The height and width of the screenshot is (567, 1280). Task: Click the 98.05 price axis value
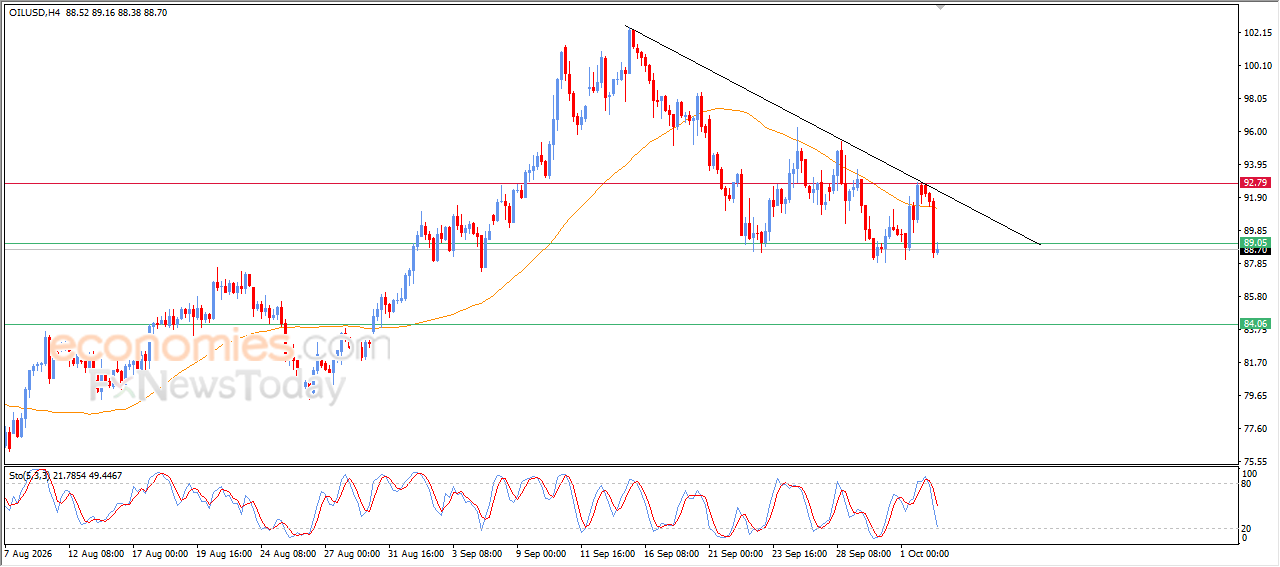pyautogui.click(x=1257, y=99)
